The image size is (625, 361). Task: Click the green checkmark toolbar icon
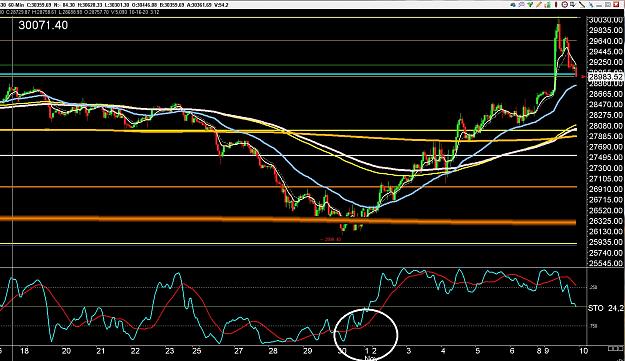tap(530, 5)
